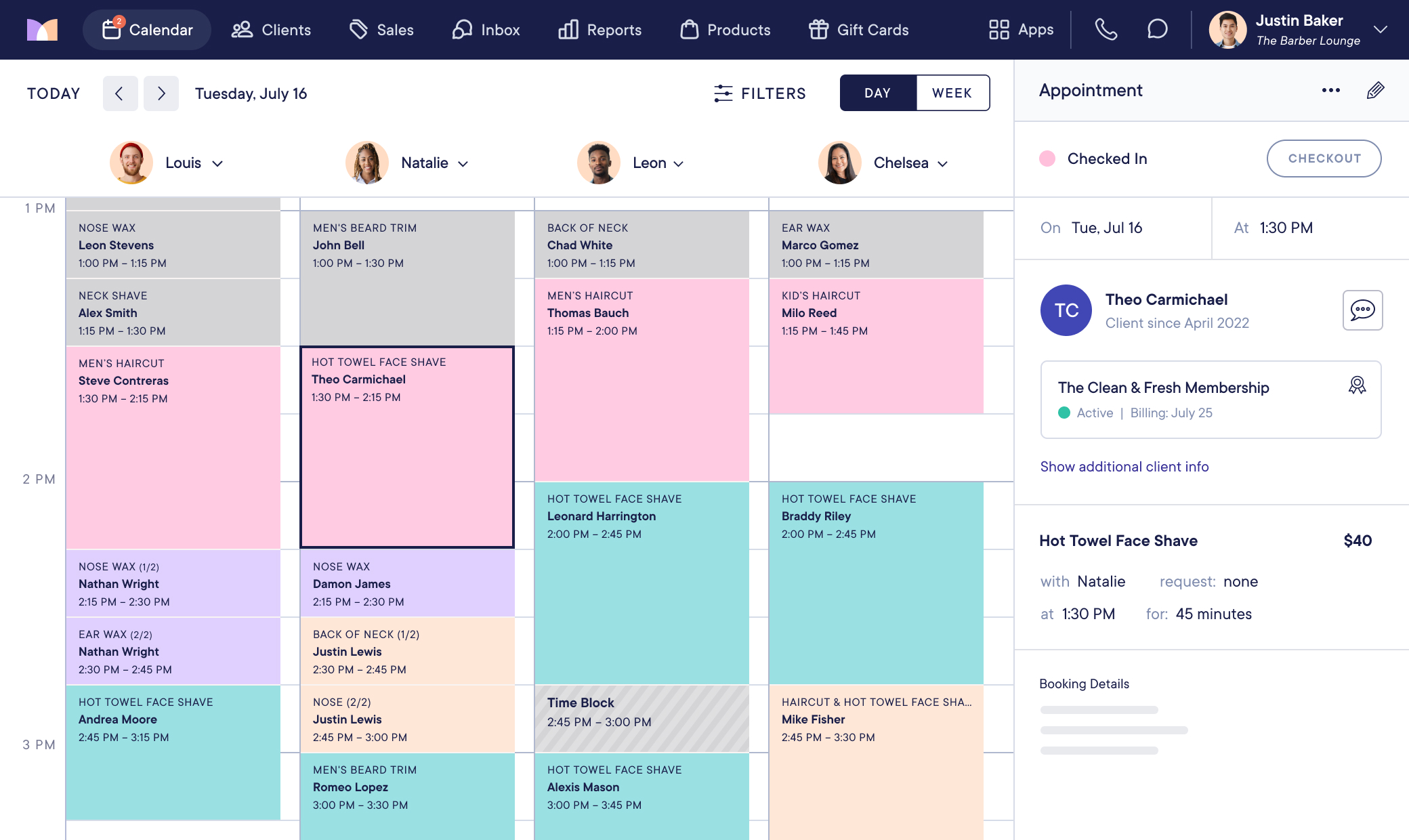The width and height of the screenshot is (1409, 840).
Task: Go to previous day arrow
Action: point(120,93)
